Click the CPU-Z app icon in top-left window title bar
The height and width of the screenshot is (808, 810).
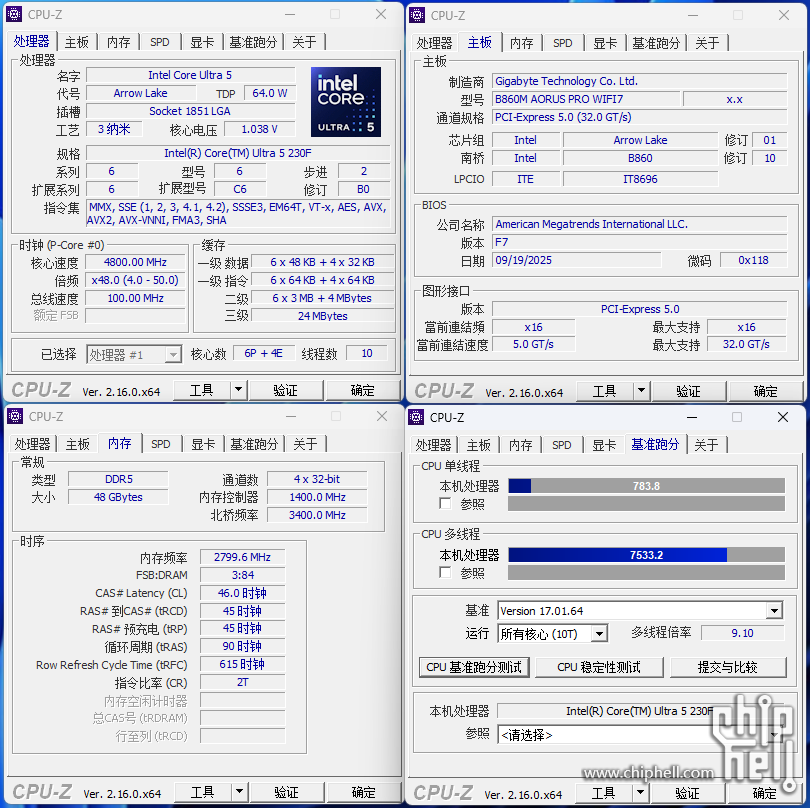point(14,14)
